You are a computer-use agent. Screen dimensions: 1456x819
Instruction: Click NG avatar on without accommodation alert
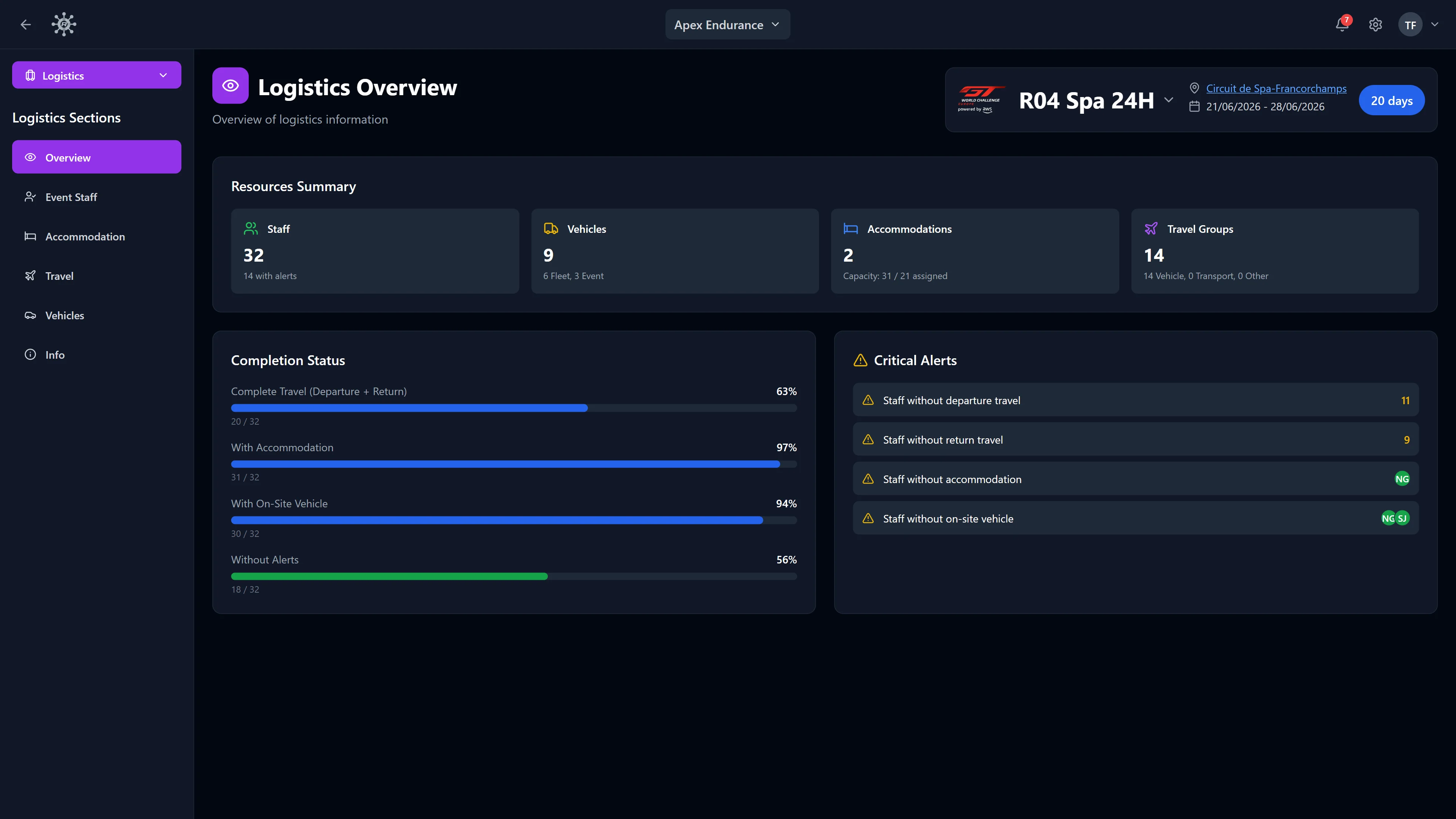1402,479
